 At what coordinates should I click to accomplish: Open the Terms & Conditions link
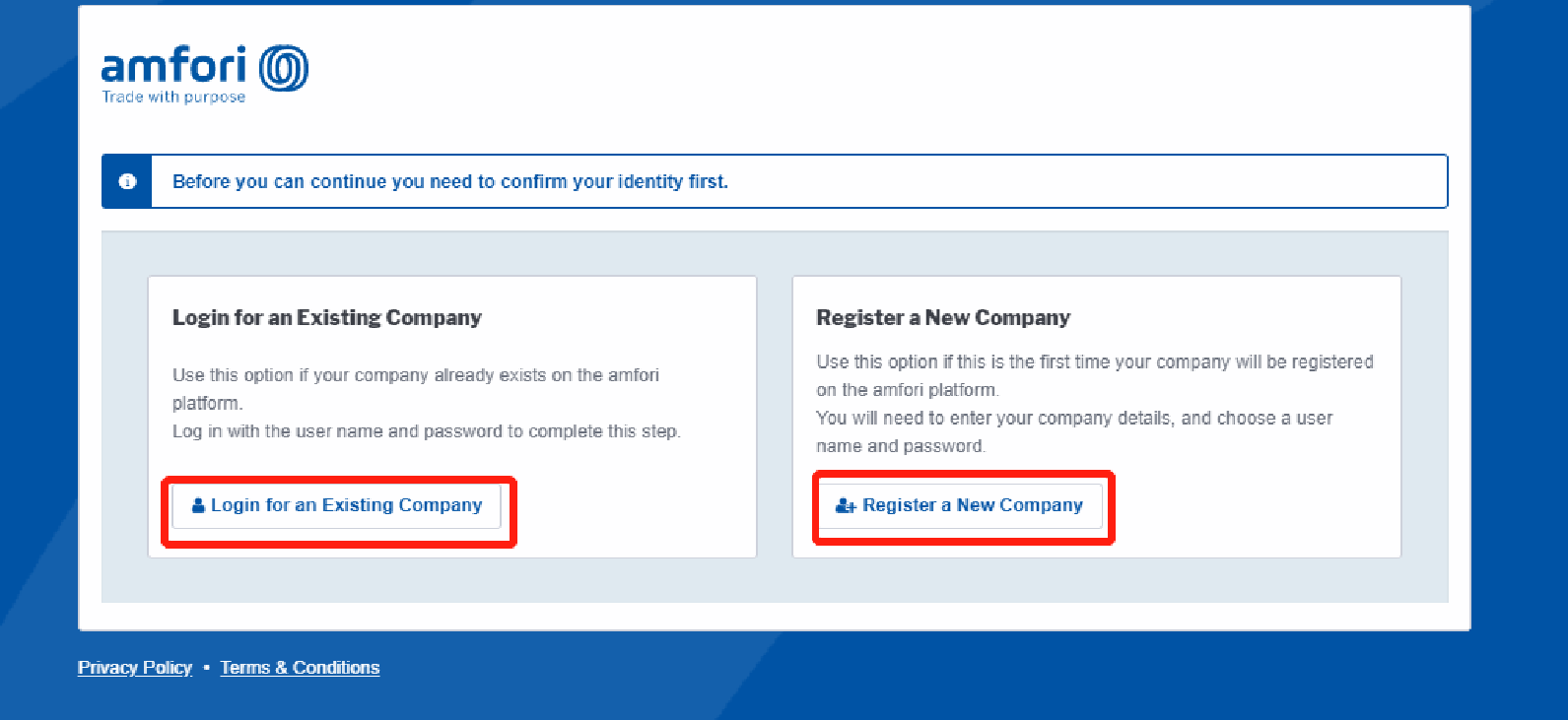[300, 668]
